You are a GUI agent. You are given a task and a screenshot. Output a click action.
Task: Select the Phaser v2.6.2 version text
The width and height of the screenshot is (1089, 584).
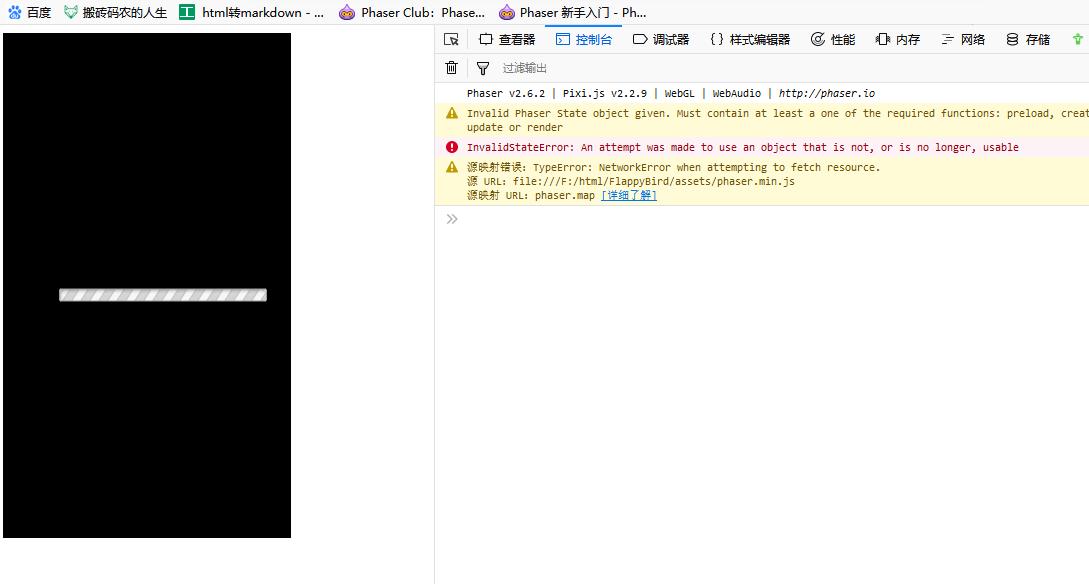click(506, 93)
